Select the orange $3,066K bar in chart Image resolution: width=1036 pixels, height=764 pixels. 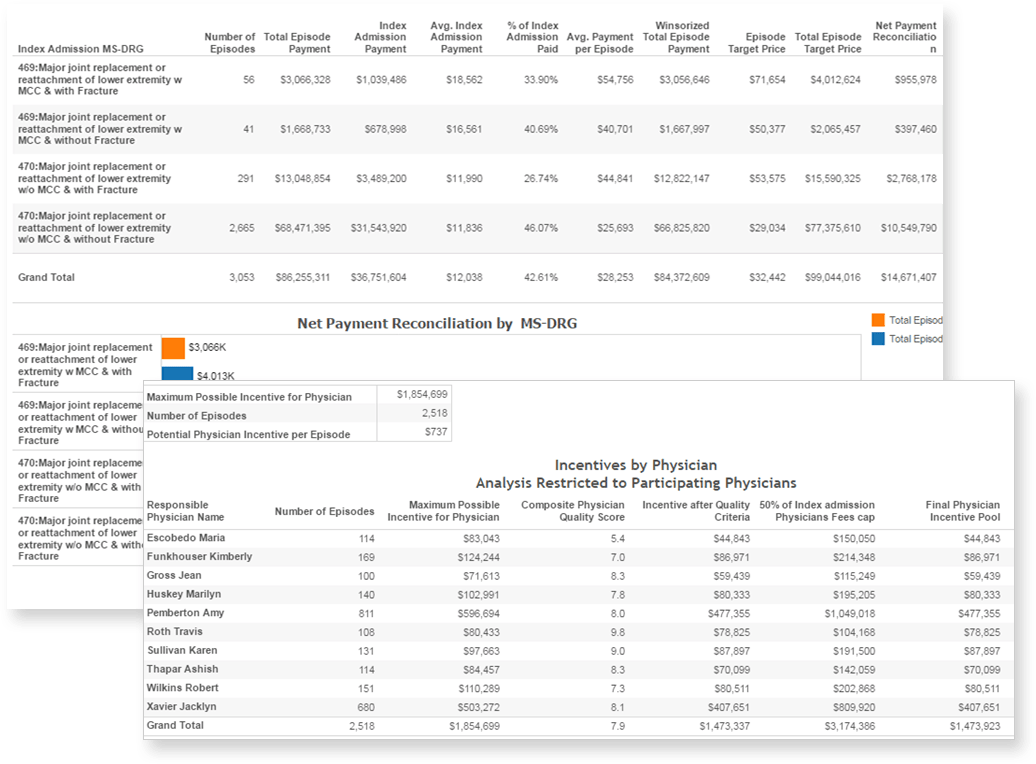[x=173, y=348]
